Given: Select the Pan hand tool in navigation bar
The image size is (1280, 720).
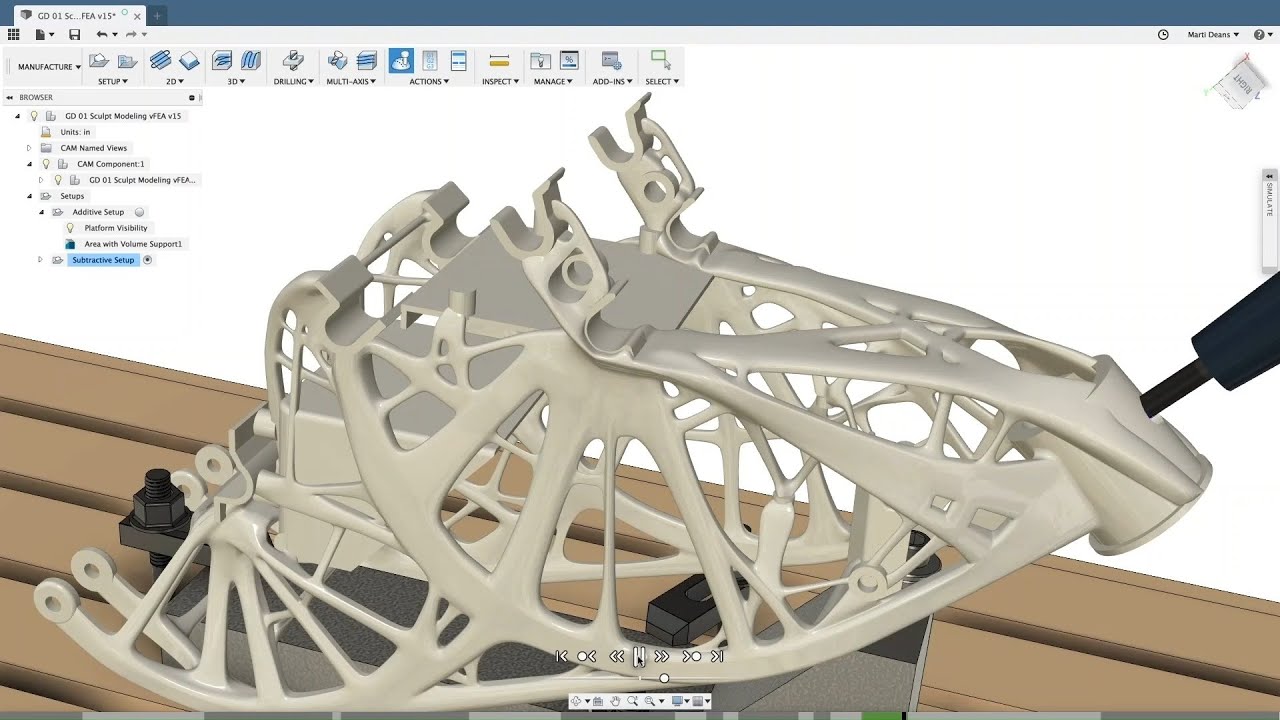Looking at the screenshot, I should [616, 701].
